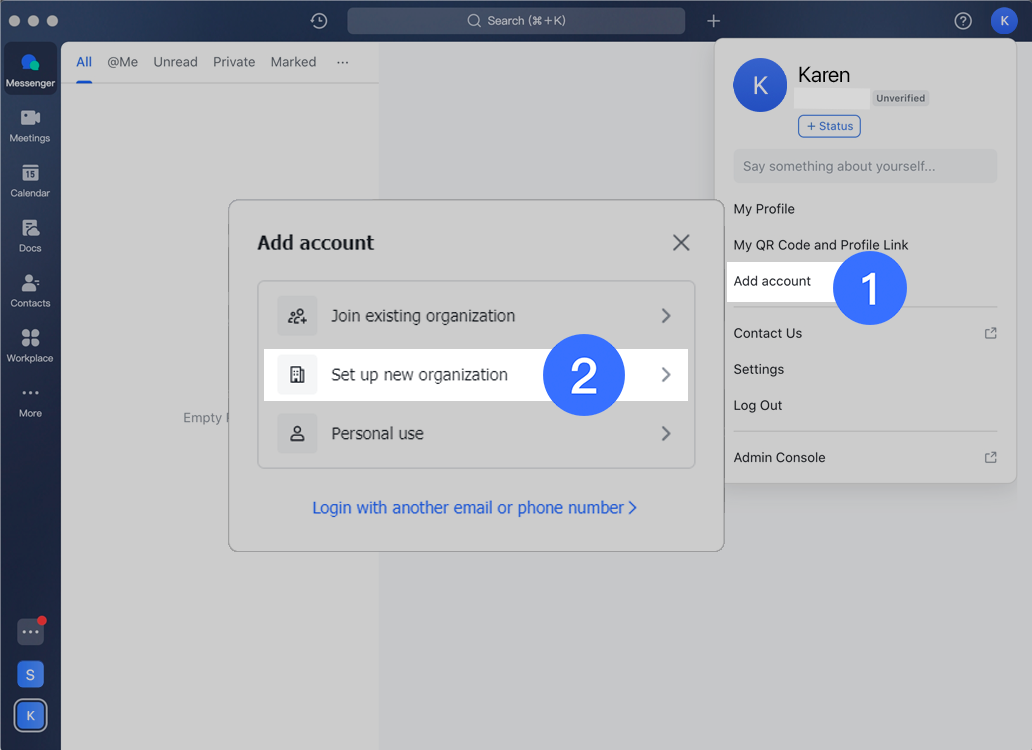Screen dimensions: 1032x750
Task: Switch to the Unread tab
Action: click(175, 62)
